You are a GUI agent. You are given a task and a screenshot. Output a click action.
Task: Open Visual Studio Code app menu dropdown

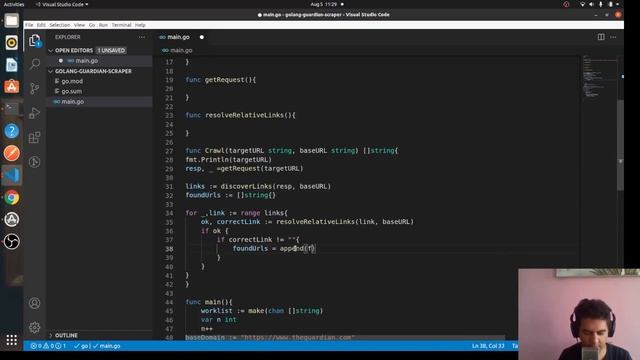[62, 4]
